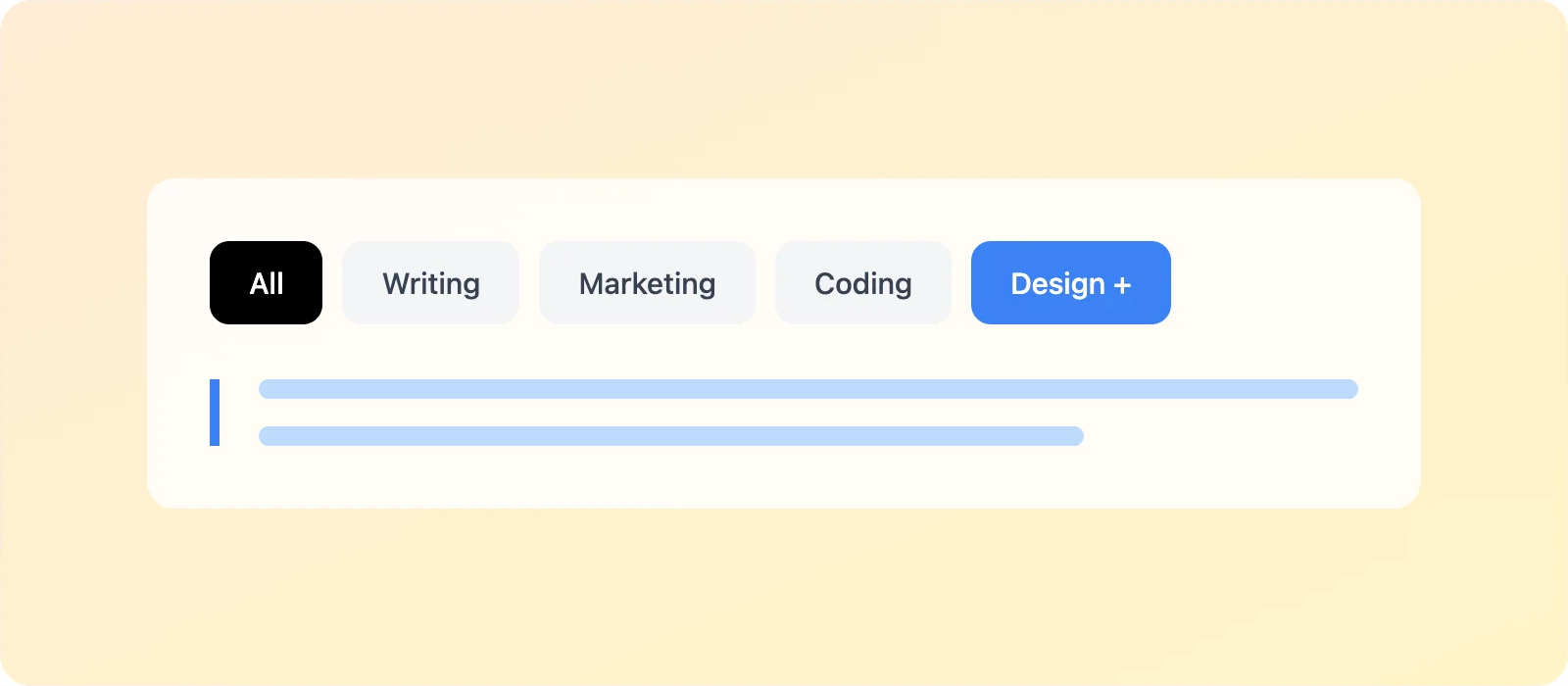1568x686 pixels.
Task: Click the shorter bottom placeholder line
Action: [x=670, y=436]
